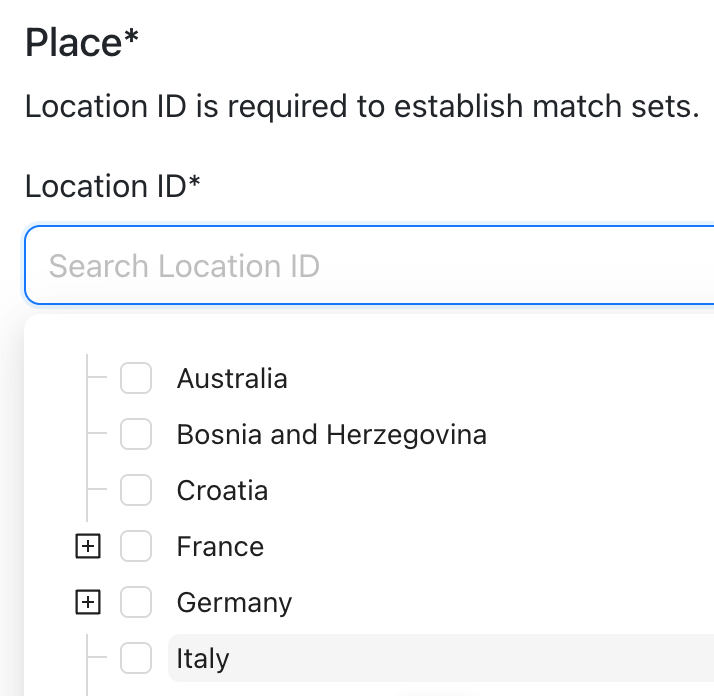Select the France checkbox

coord(136,547)
